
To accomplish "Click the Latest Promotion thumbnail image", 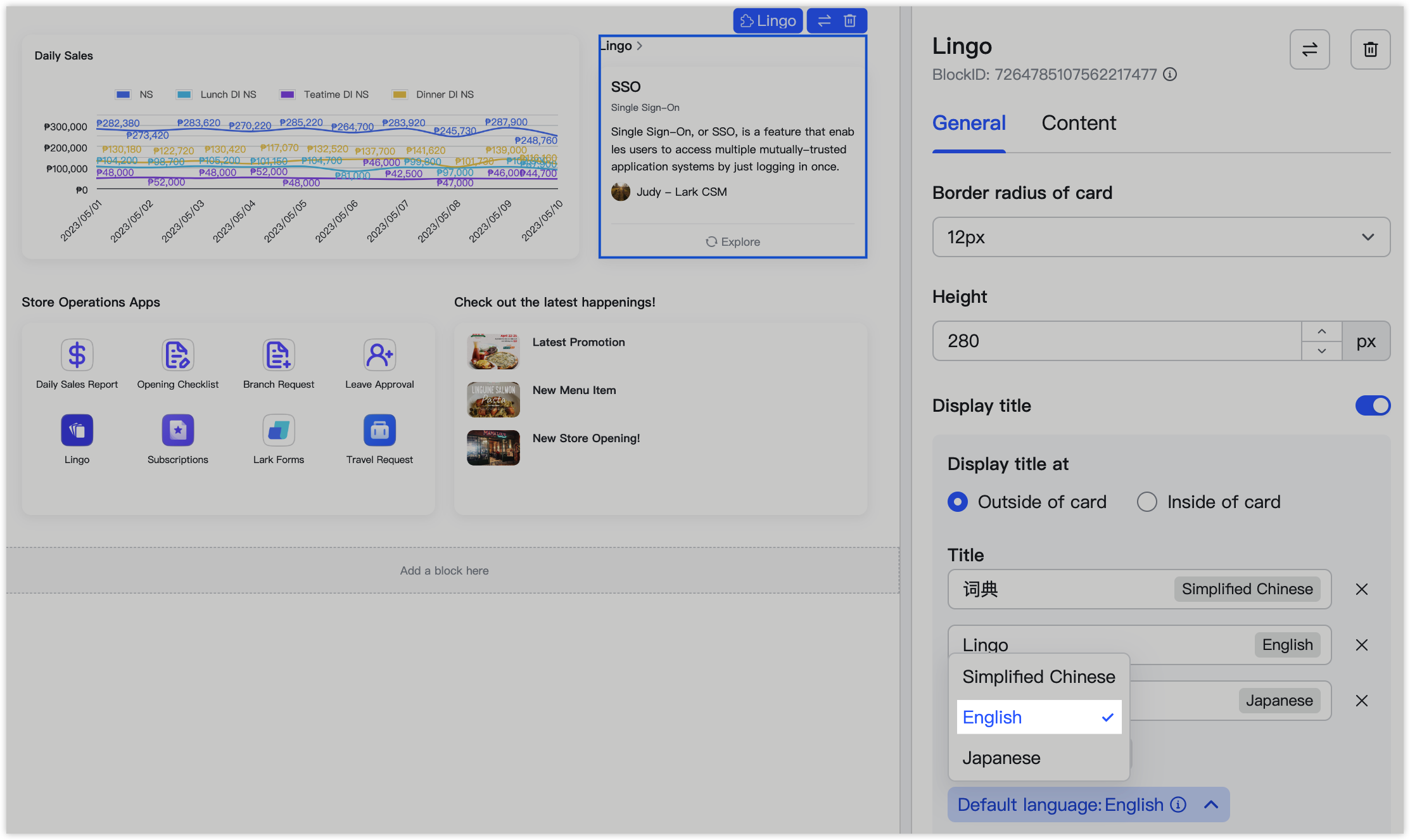I will coord(493,351).
